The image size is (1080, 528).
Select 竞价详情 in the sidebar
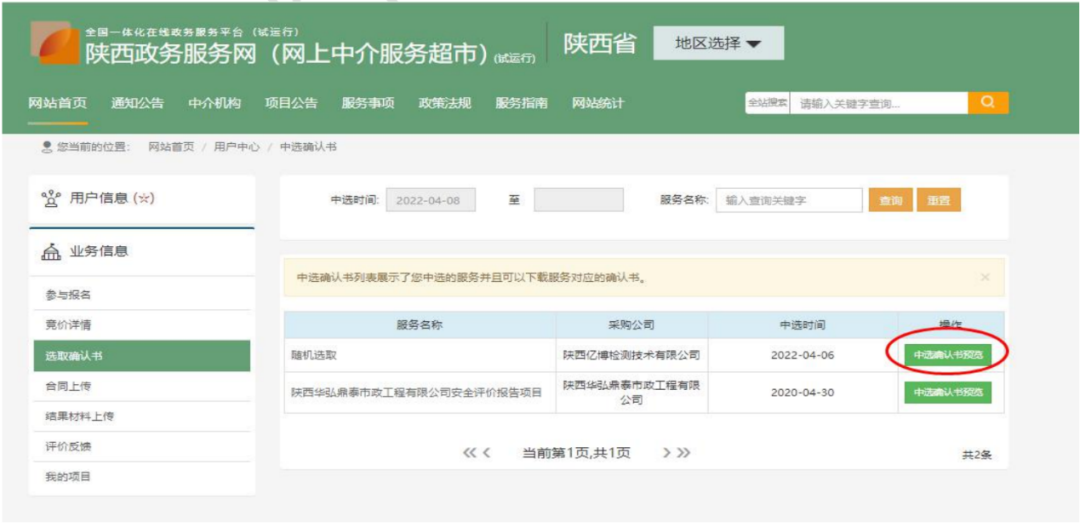(x=142, y=326)
